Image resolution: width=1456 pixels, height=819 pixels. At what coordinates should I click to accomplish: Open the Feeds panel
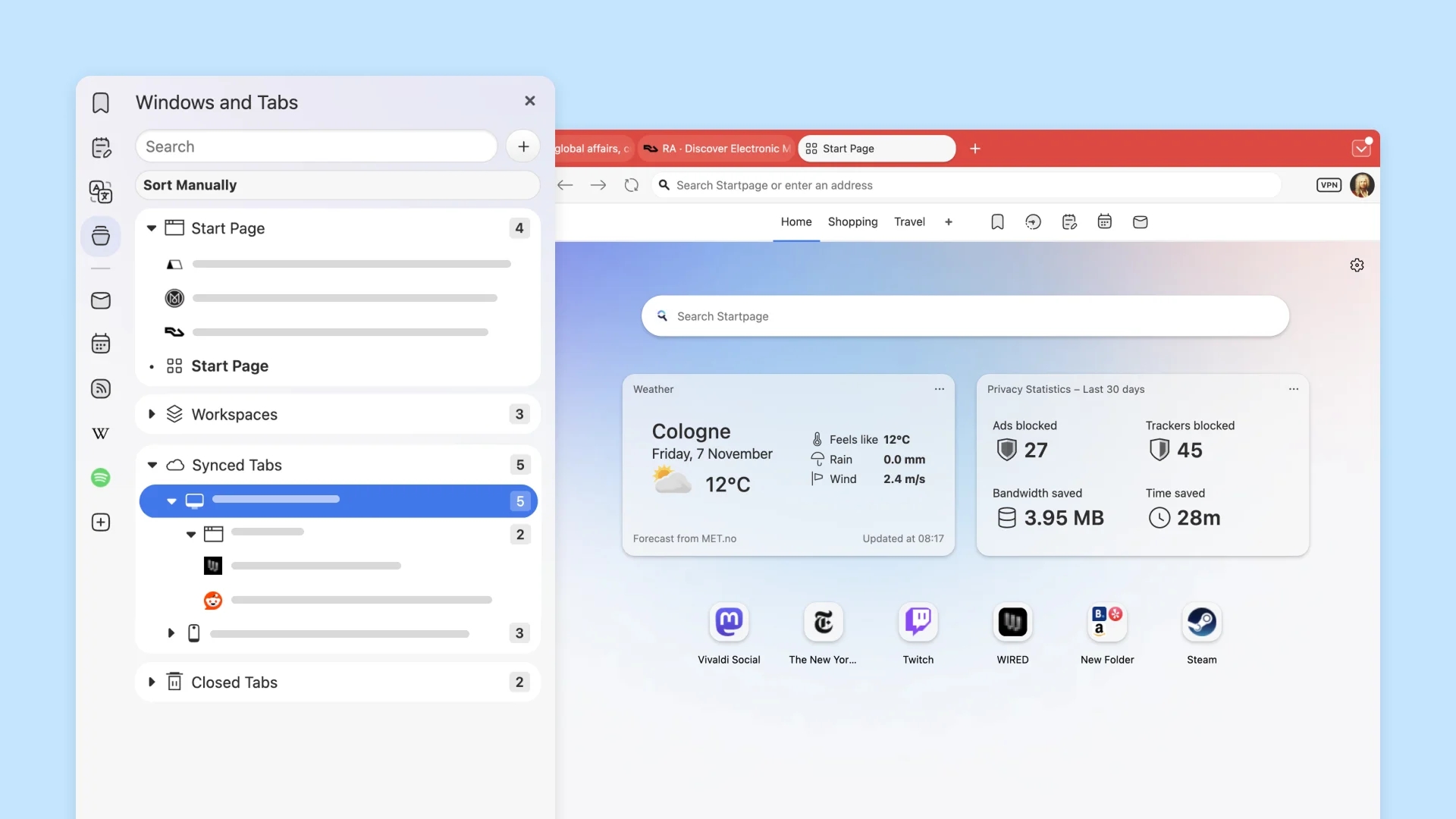[101, 388]
